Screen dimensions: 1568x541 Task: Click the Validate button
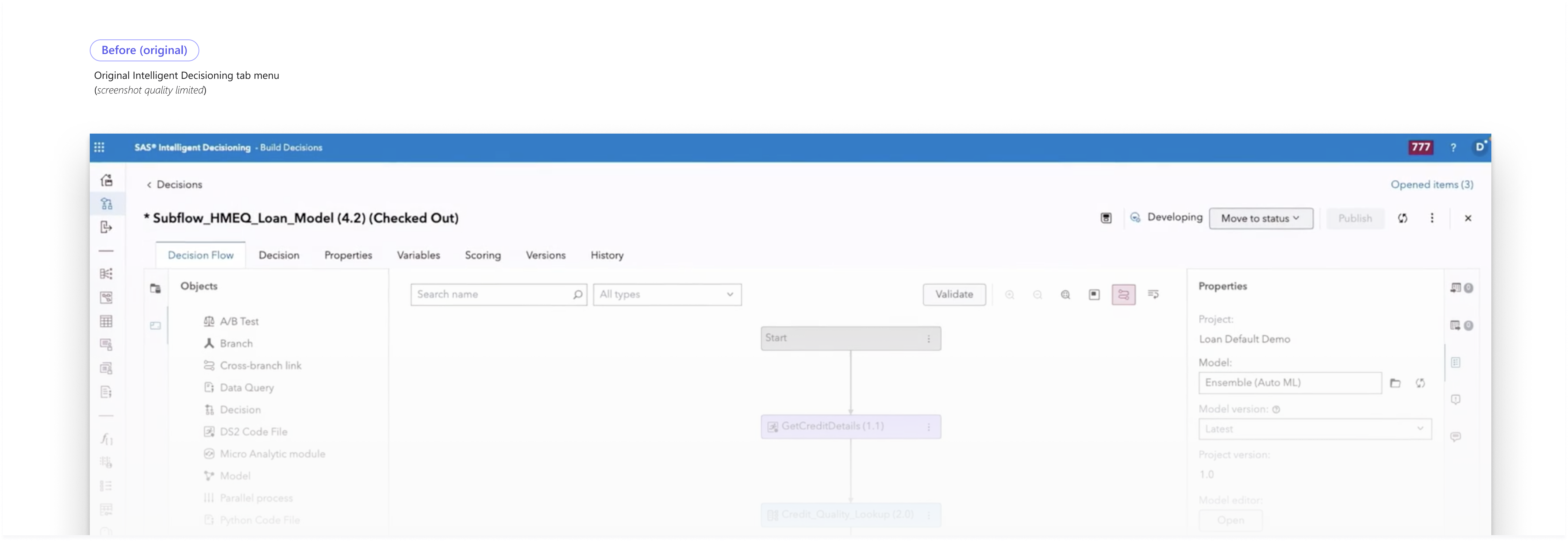pyautogui.click(x=954, y=295)
